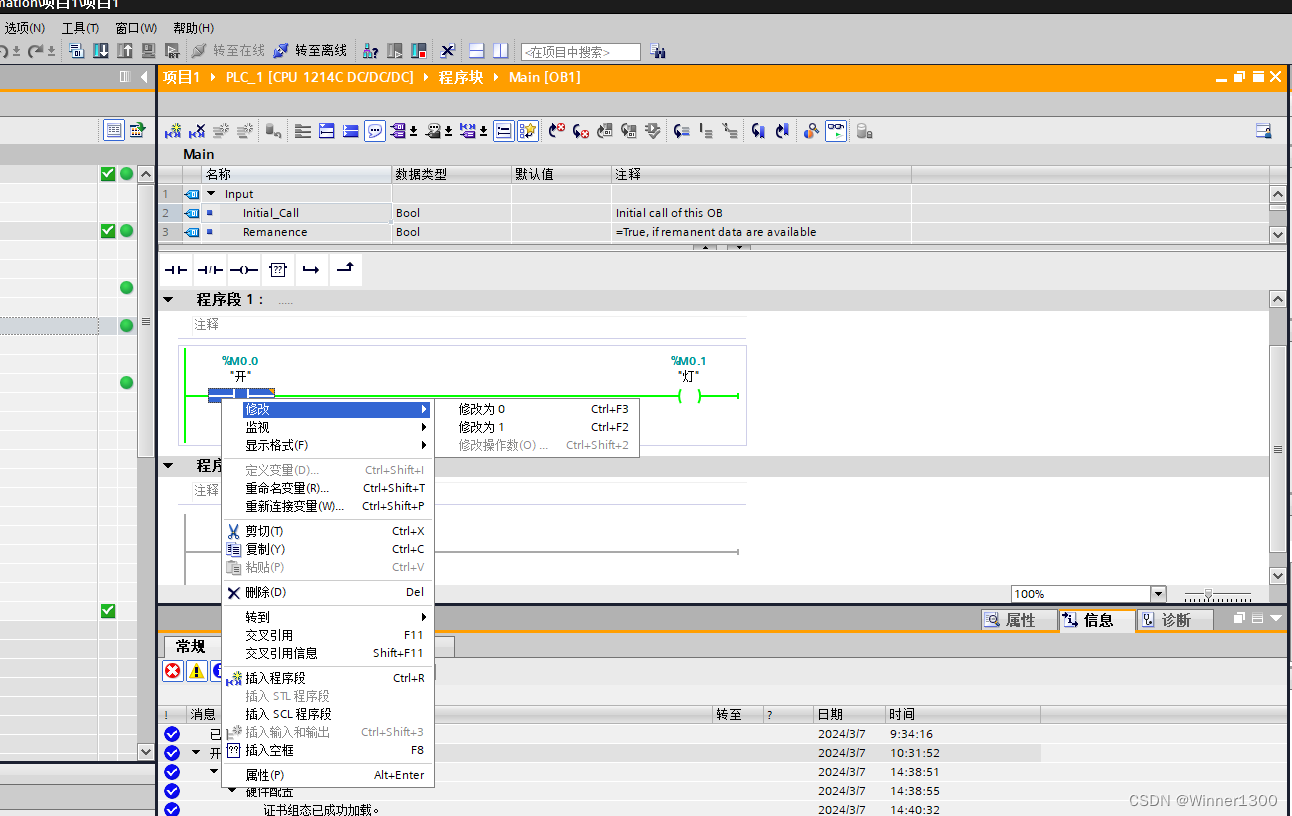
Task: Collapse the Input section in interface table
Action: 211,194
